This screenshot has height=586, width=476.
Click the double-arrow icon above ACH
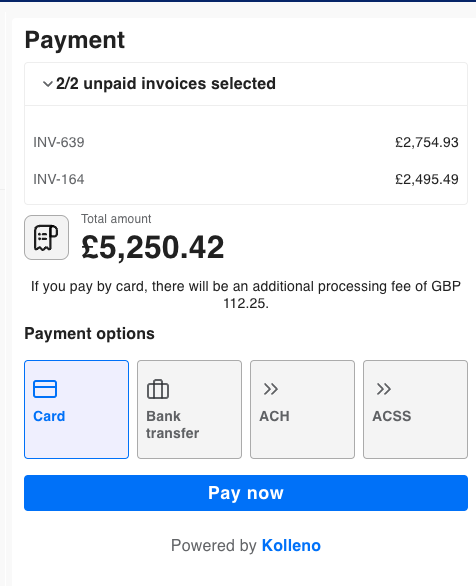coord(271,389)
